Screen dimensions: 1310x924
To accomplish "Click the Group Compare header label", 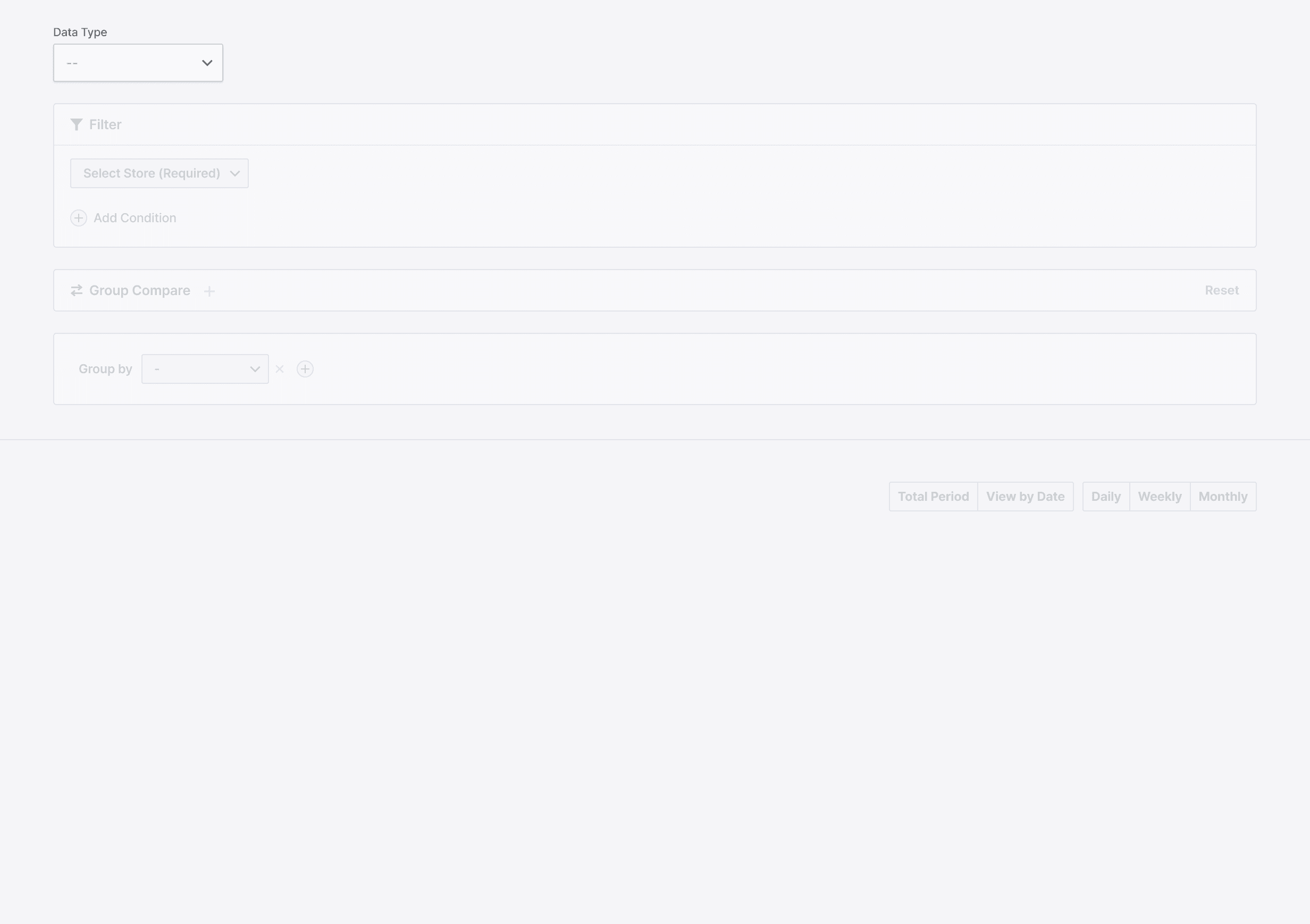I will [139, 290].
